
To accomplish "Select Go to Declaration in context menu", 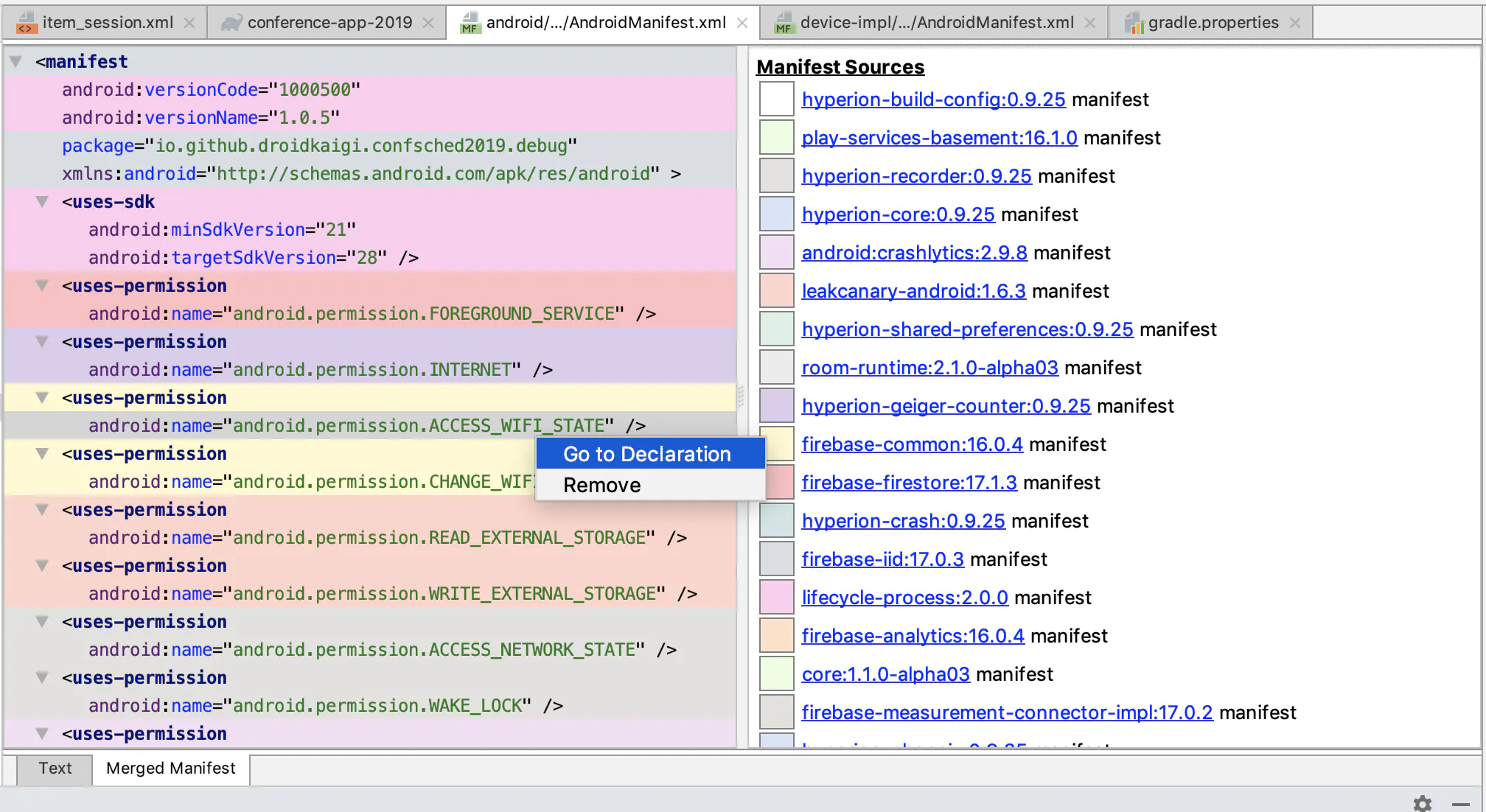I will (x=646, y=454).
